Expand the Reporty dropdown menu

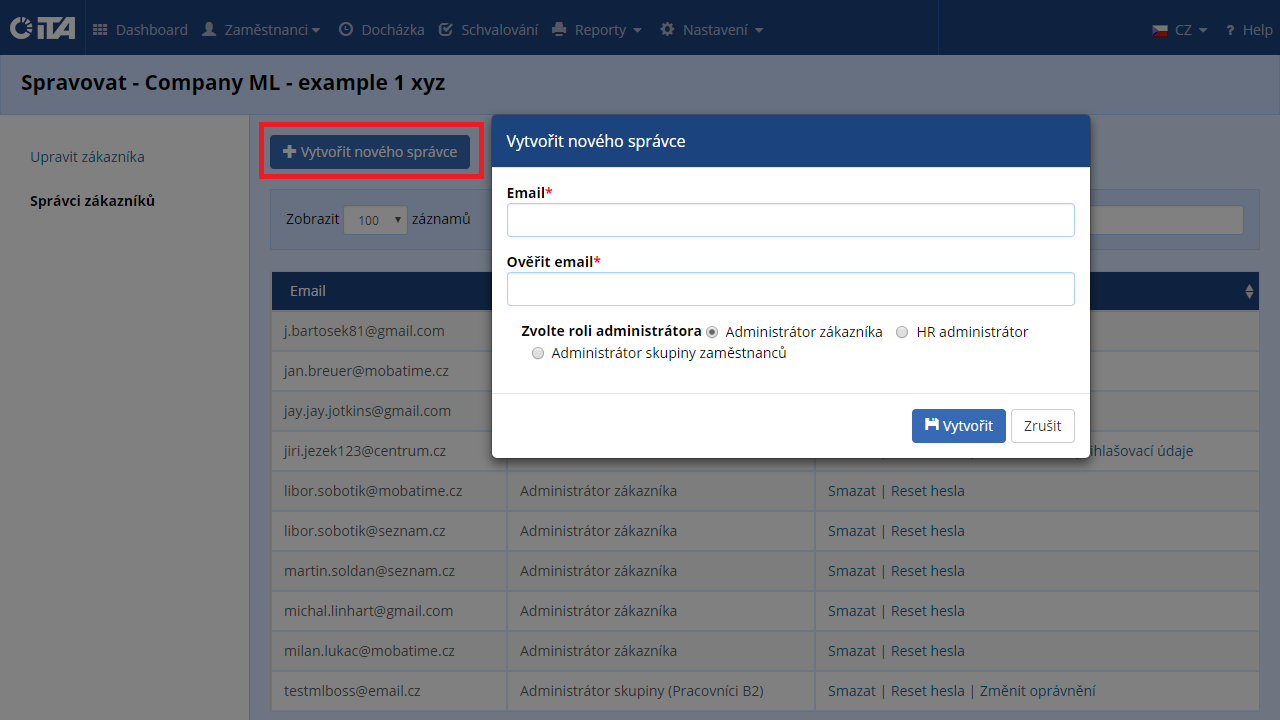[x=597, y=30]
